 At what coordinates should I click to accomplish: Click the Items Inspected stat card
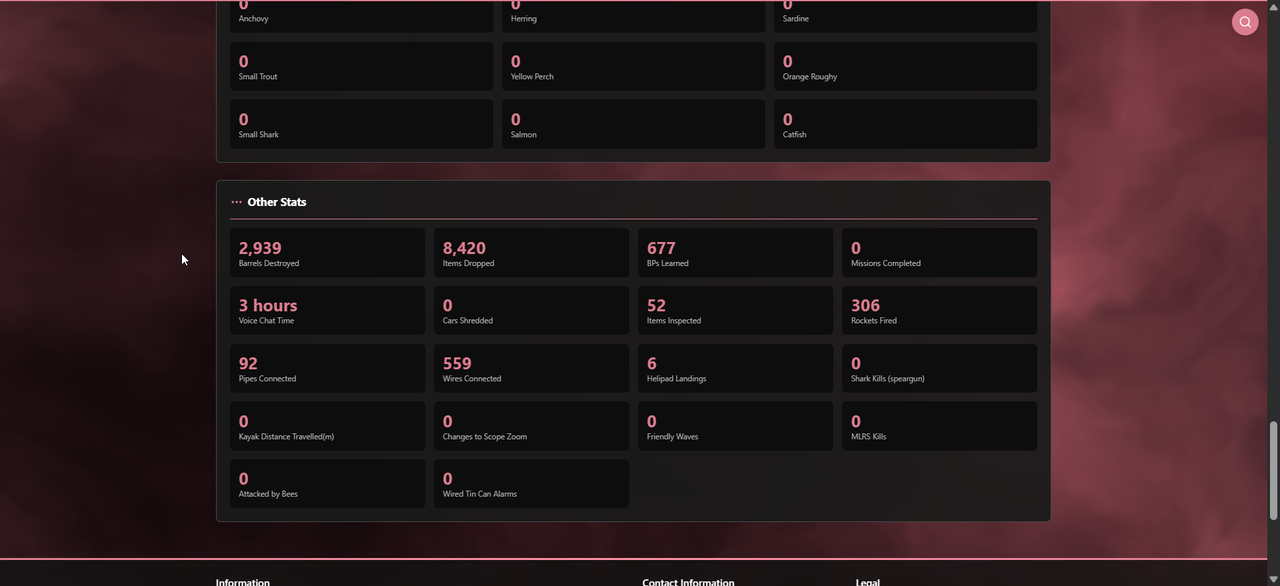click(735, 310)
